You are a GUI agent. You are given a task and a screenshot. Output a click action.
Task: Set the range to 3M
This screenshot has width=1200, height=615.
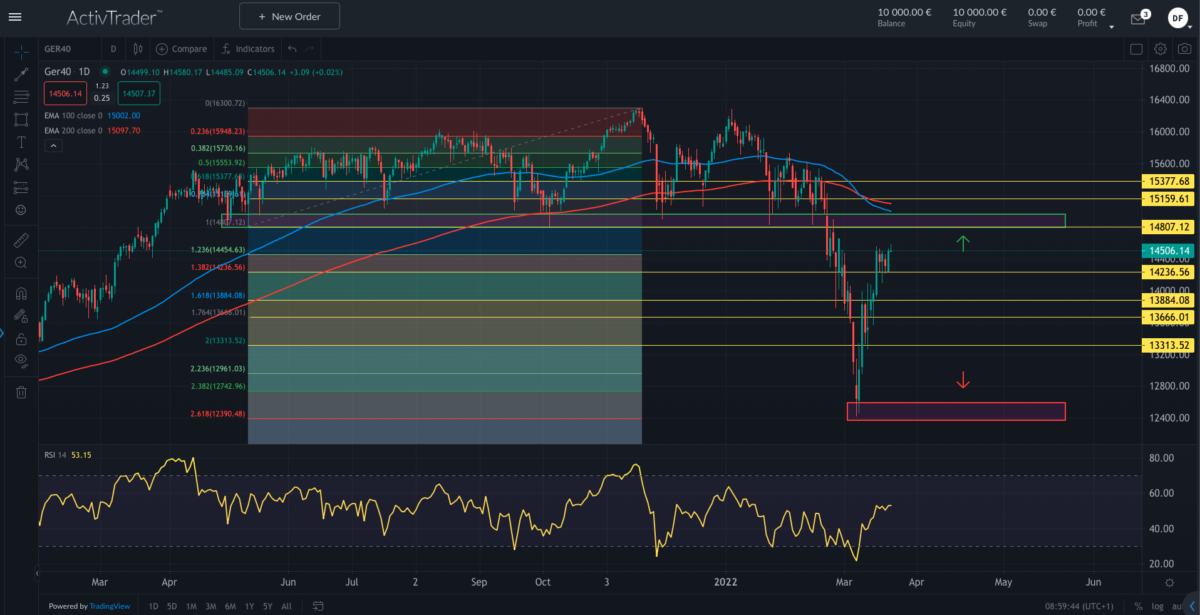click(x=210, y=606)
